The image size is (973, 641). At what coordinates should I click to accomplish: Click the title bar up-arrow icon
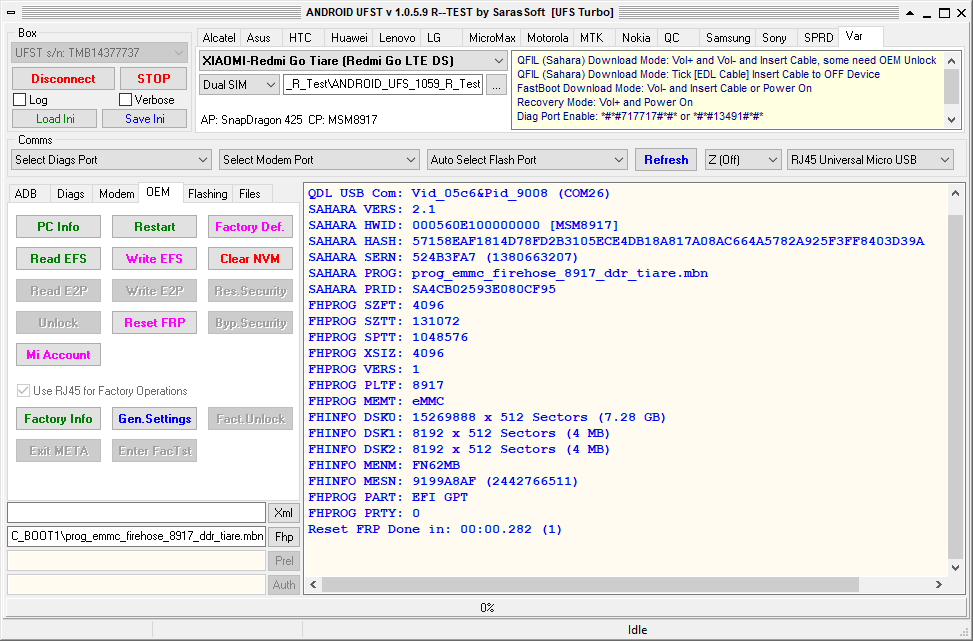point(910,12)
